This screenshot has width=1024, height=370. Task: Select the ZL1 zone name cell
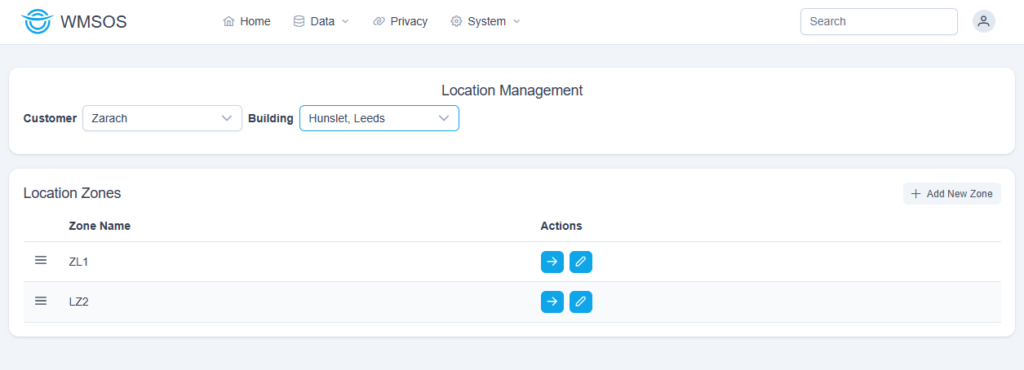[78, 262]
